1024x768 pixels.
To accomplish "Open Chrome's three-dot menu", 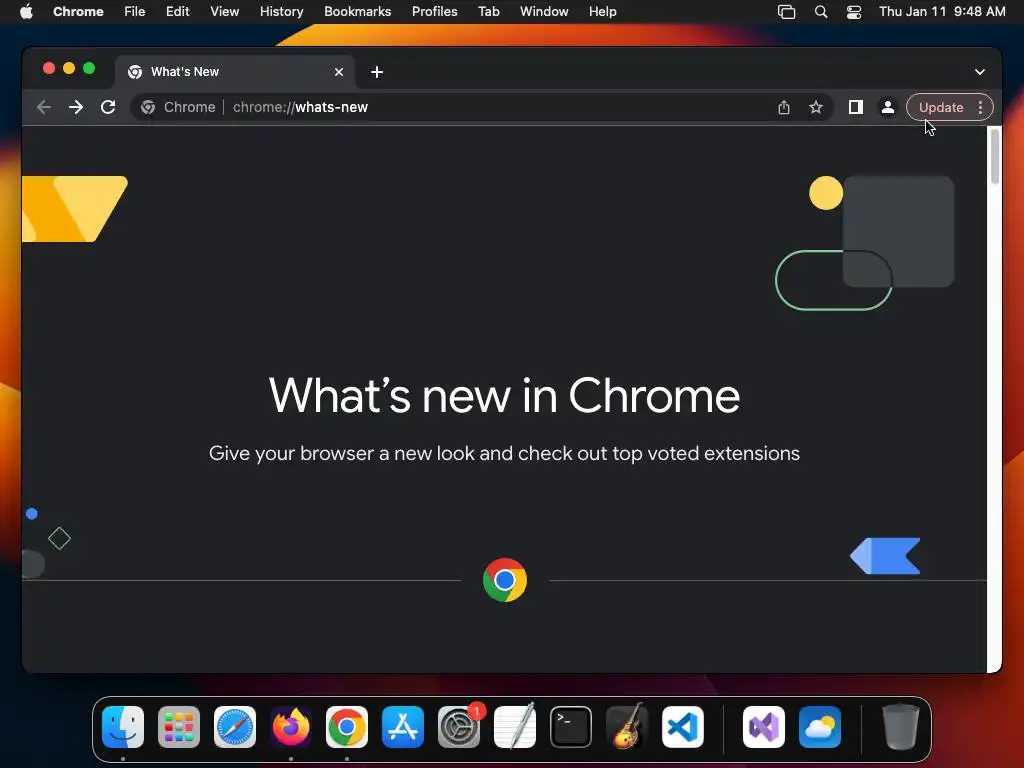I will (980, 107).
